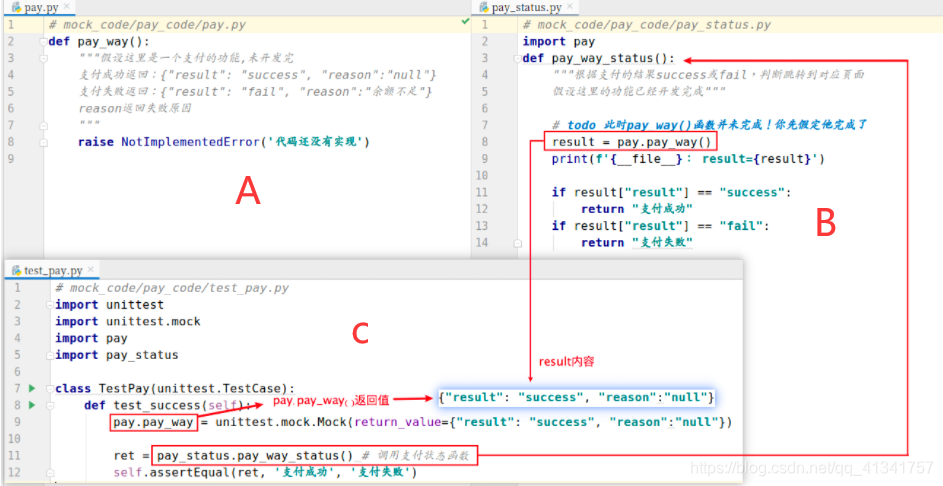Click 'import pay' in pay_status.py
Image resolution: width=943 pixels, height=486 pixels.
(559, 42)
